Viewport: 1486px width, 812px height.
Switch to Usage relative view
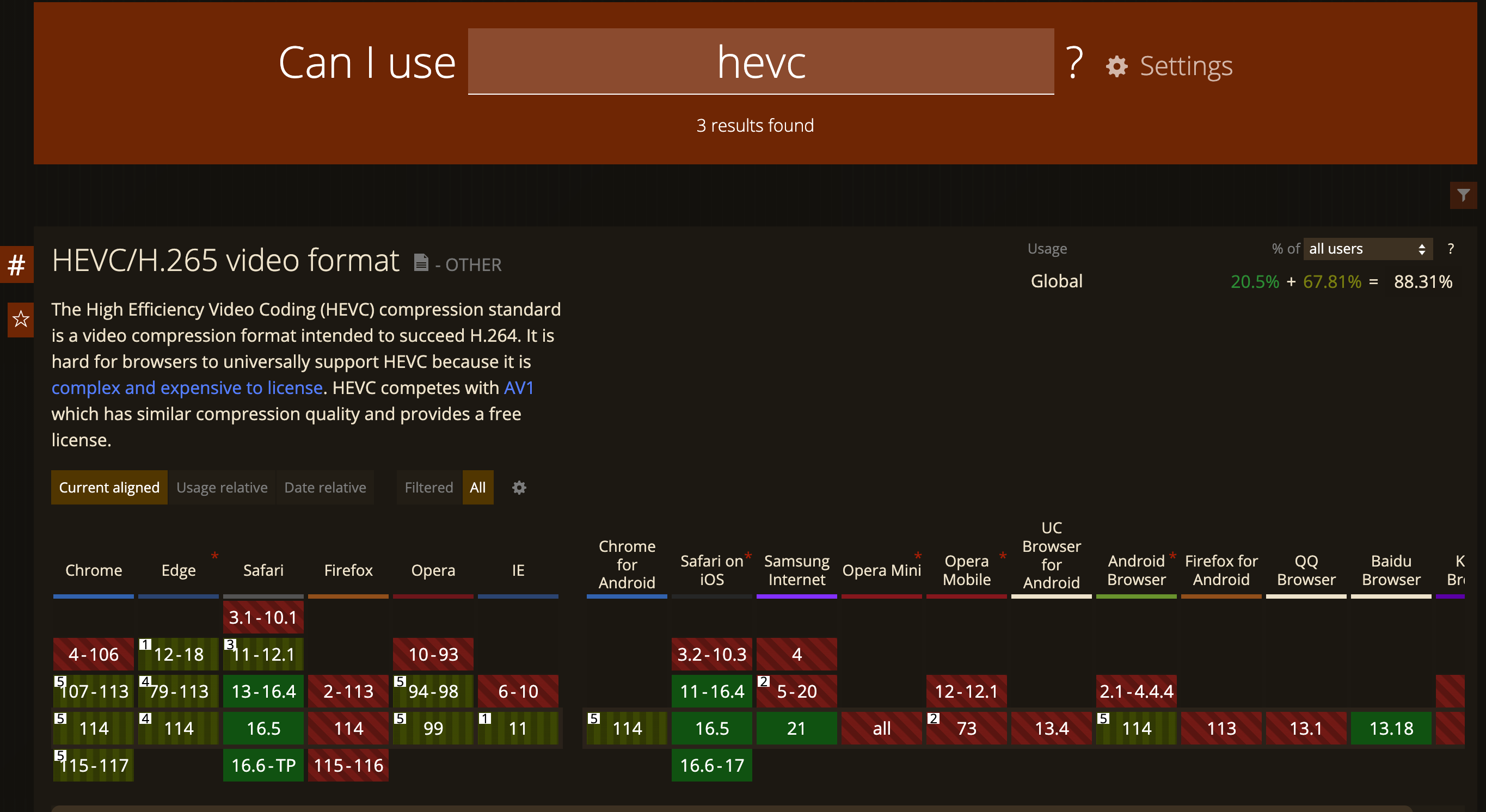point(222,487)
